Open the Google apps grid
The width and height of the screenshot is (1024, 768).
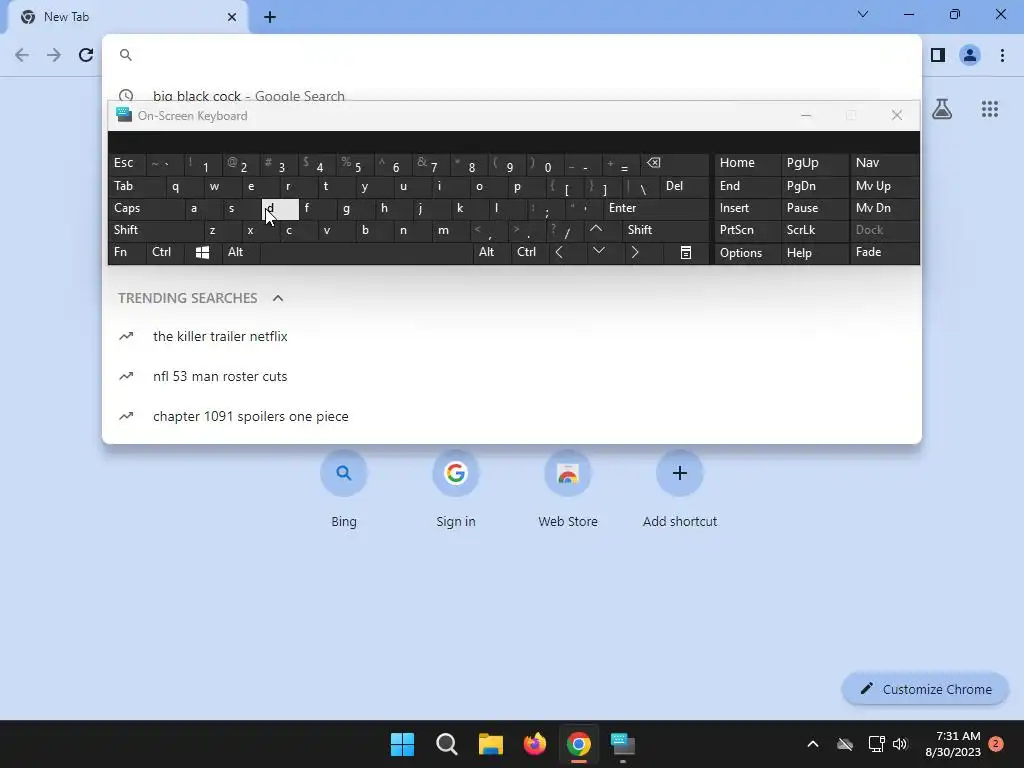pos(990,109)
